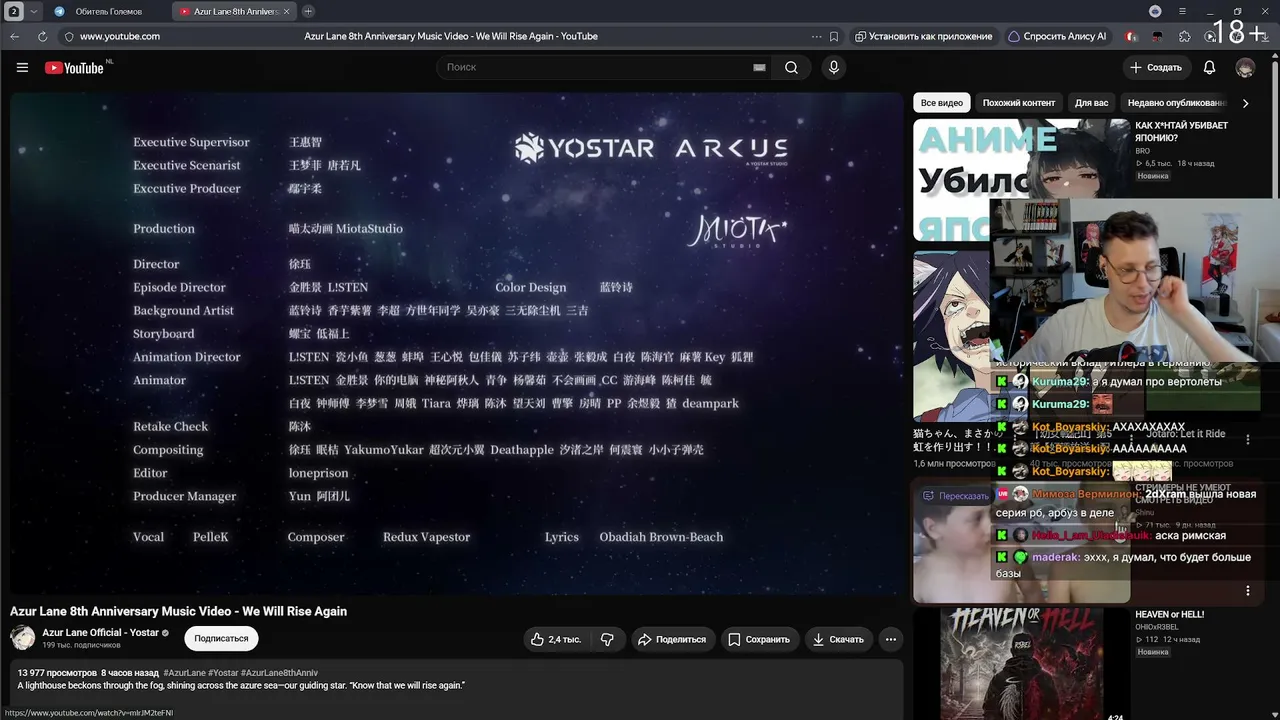
Task: Click the BRO channel name
Action: pyautogui.click(x=1142, y=151)
